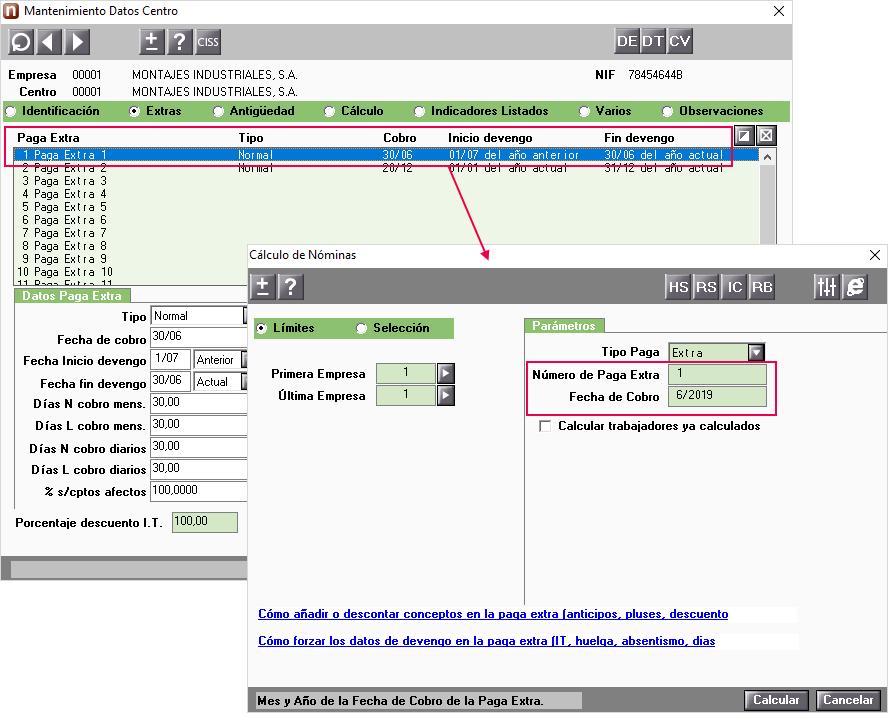
Task: Open the Internet Explorer icon in Cálculo de Nóminas
Action: tap(855, 287)
